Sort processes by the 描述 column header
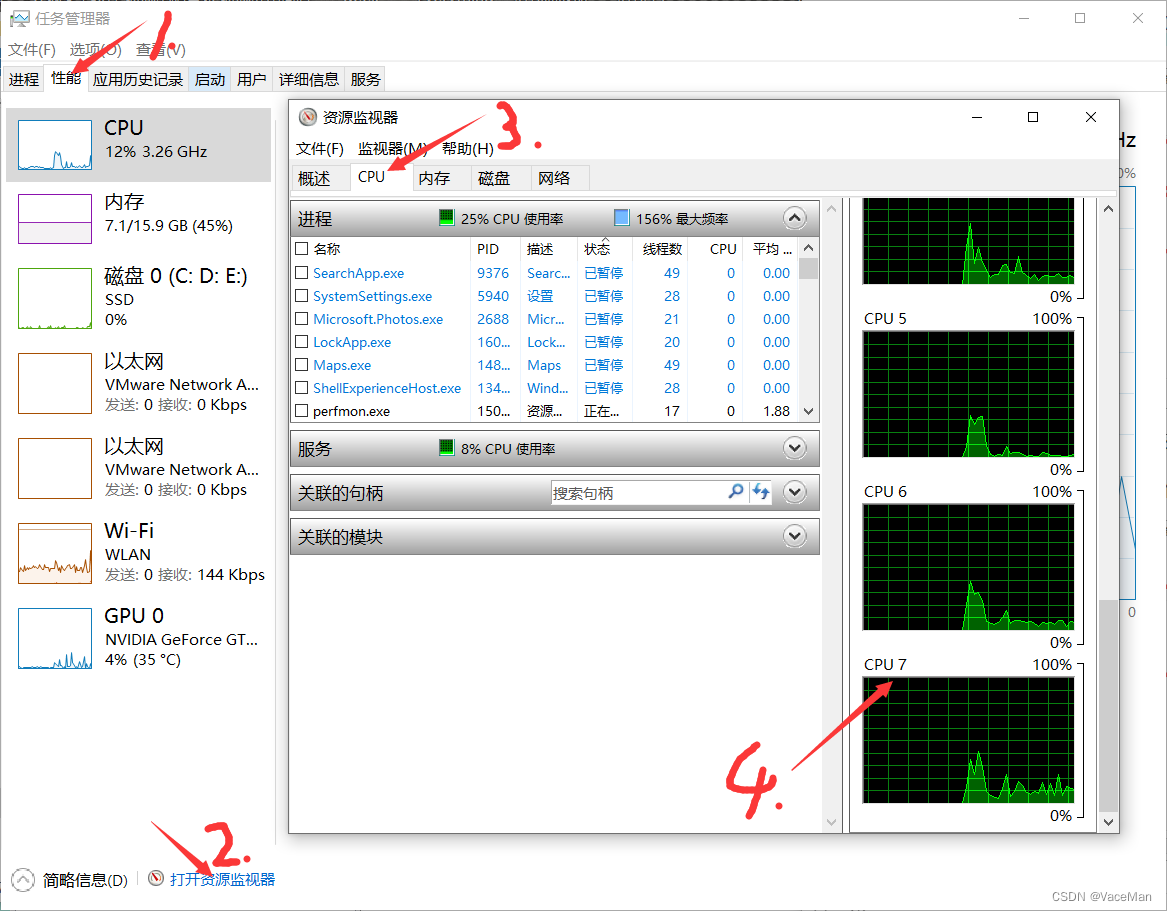The height and width of the screenshot is (911, 1167). (x=549, y=249)
